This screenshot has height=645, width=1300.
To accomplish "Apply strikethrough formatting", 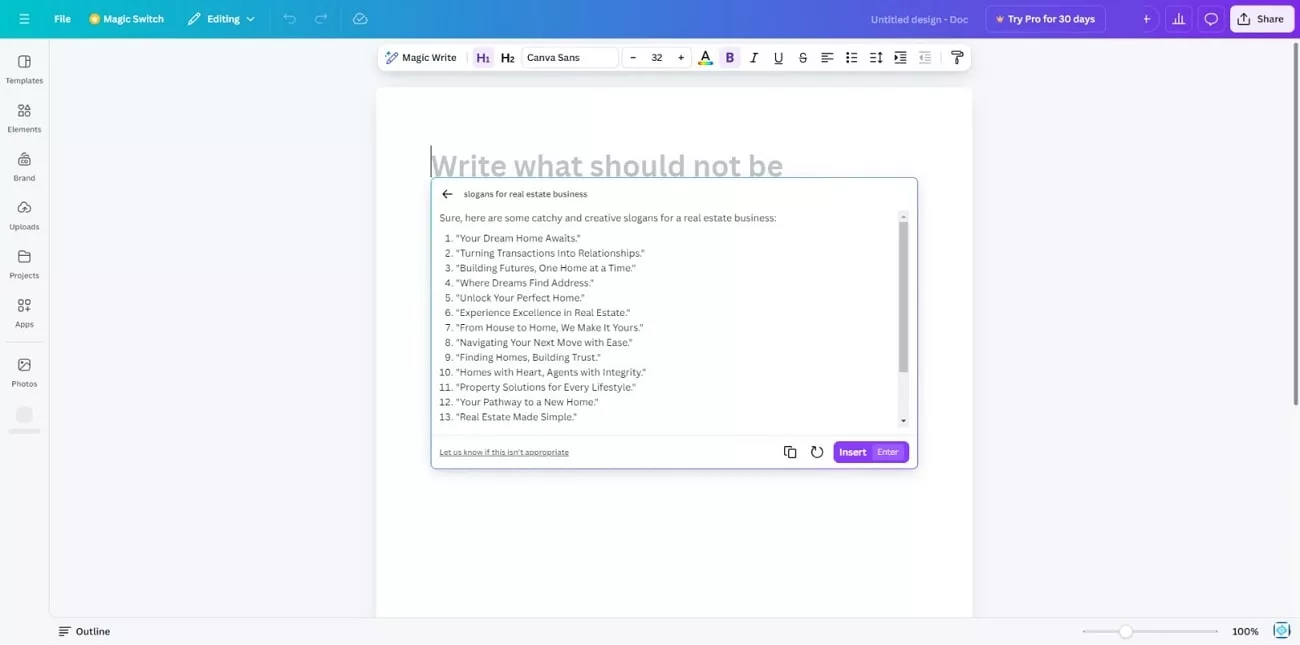I will 802,57.
